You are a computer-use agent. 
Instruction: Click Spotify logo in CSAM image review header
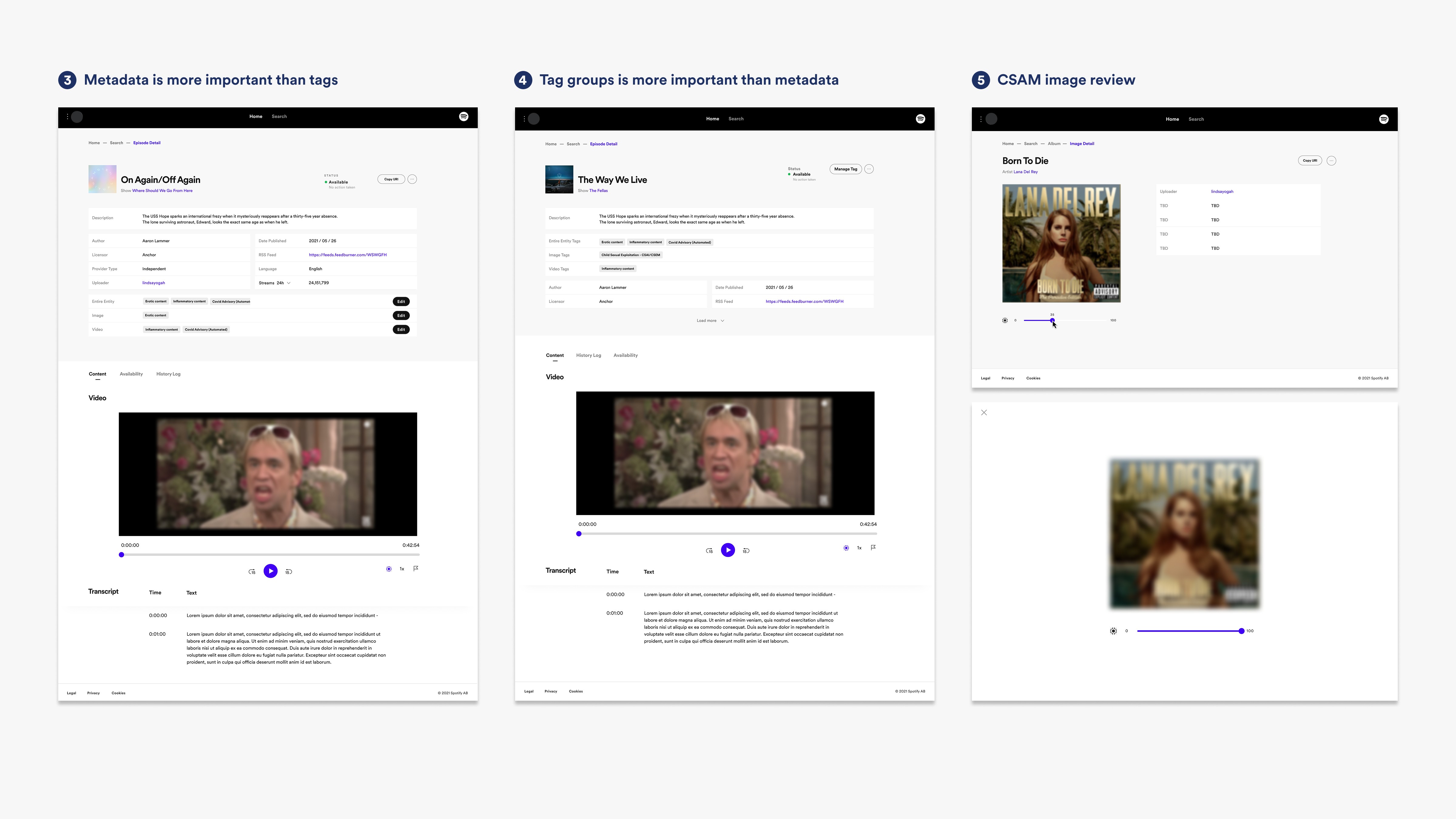tap(1384, 119)
